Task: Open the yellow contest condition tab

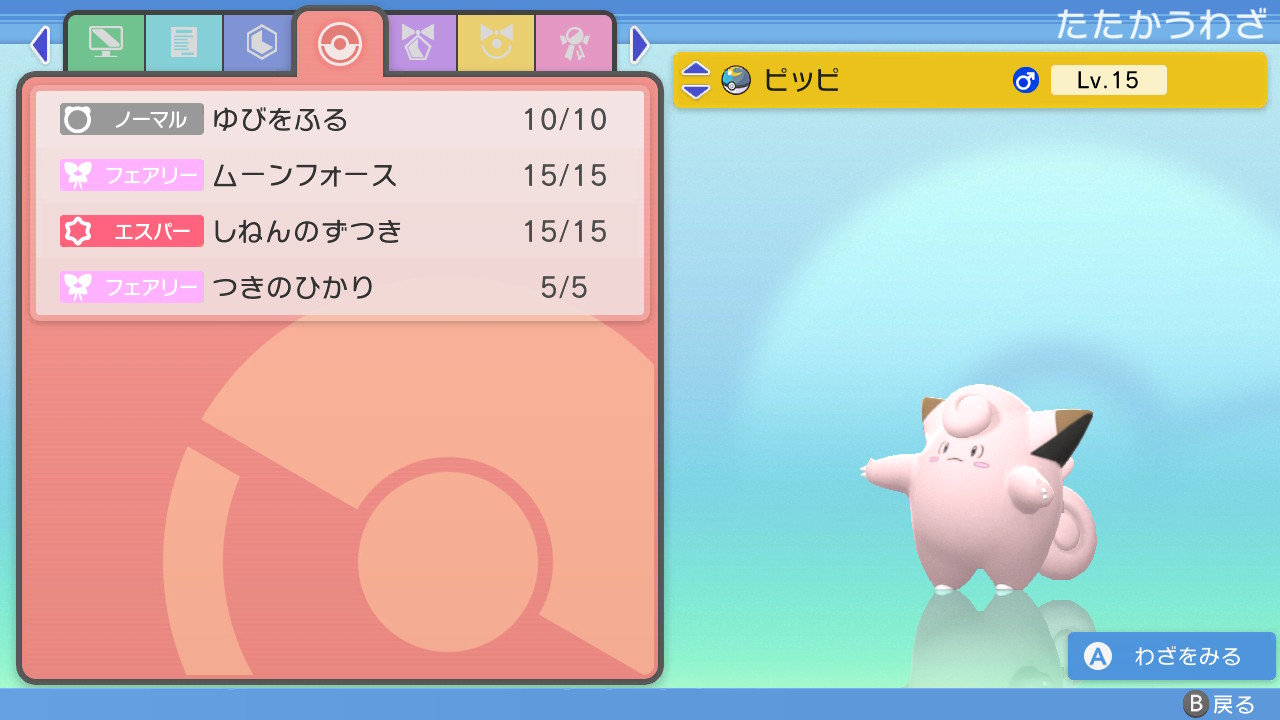Action: pyautogui.click(x=496, y=42)
